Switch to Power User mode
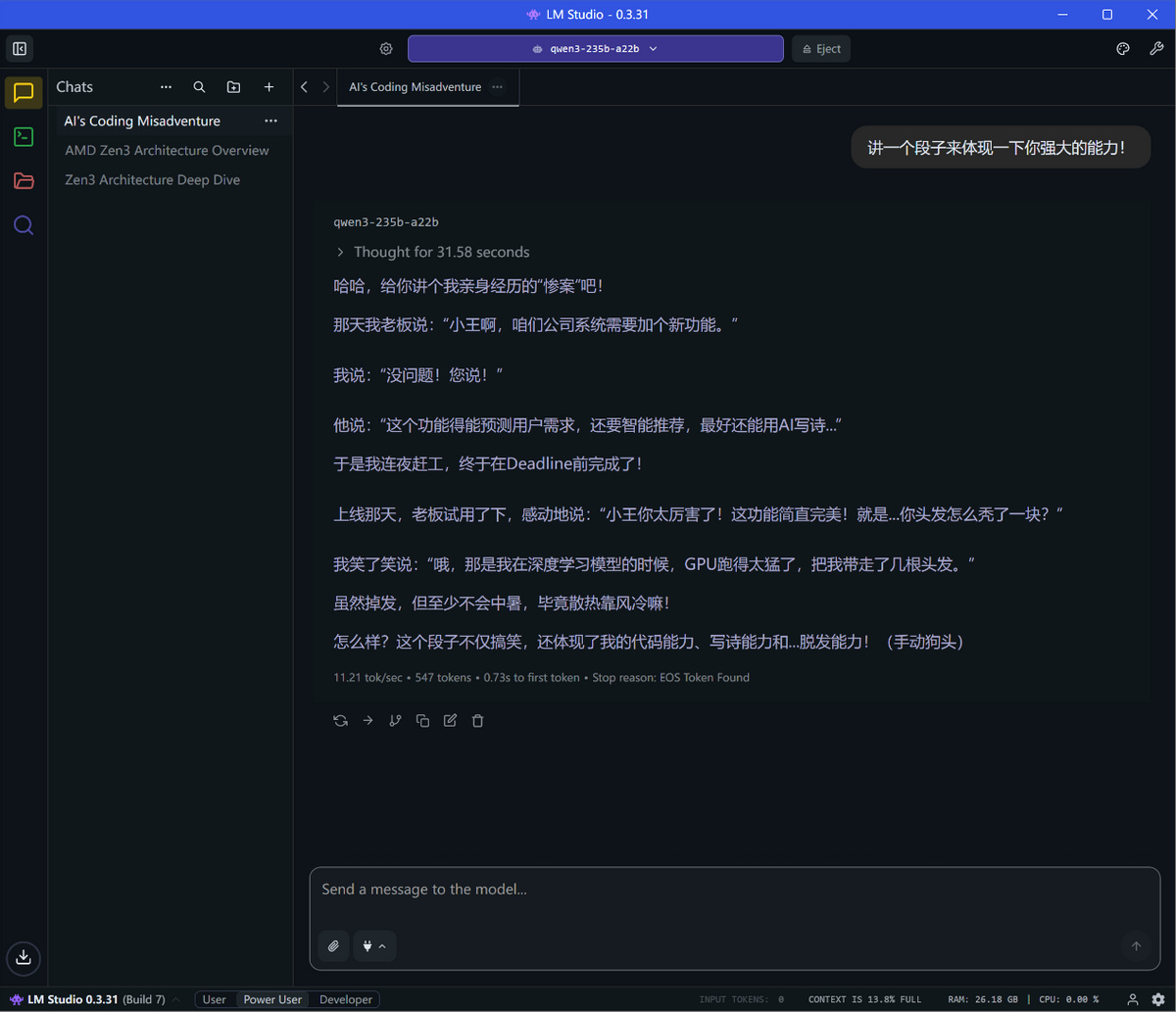This screenshot has width=1176, height=1012. tap(272, 999)
